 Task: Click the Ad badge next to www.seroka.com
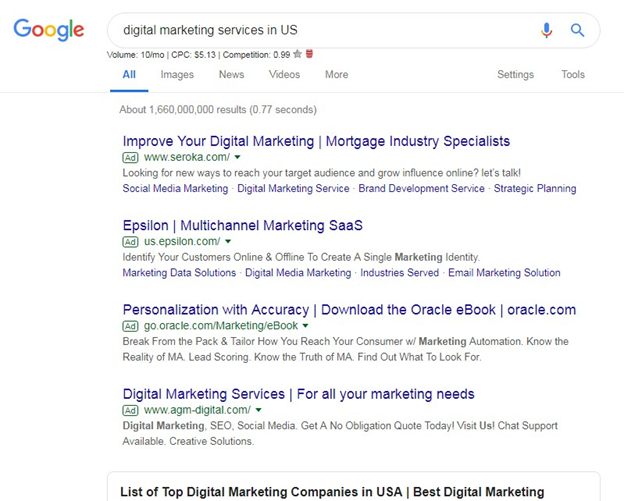pos(130,157)
